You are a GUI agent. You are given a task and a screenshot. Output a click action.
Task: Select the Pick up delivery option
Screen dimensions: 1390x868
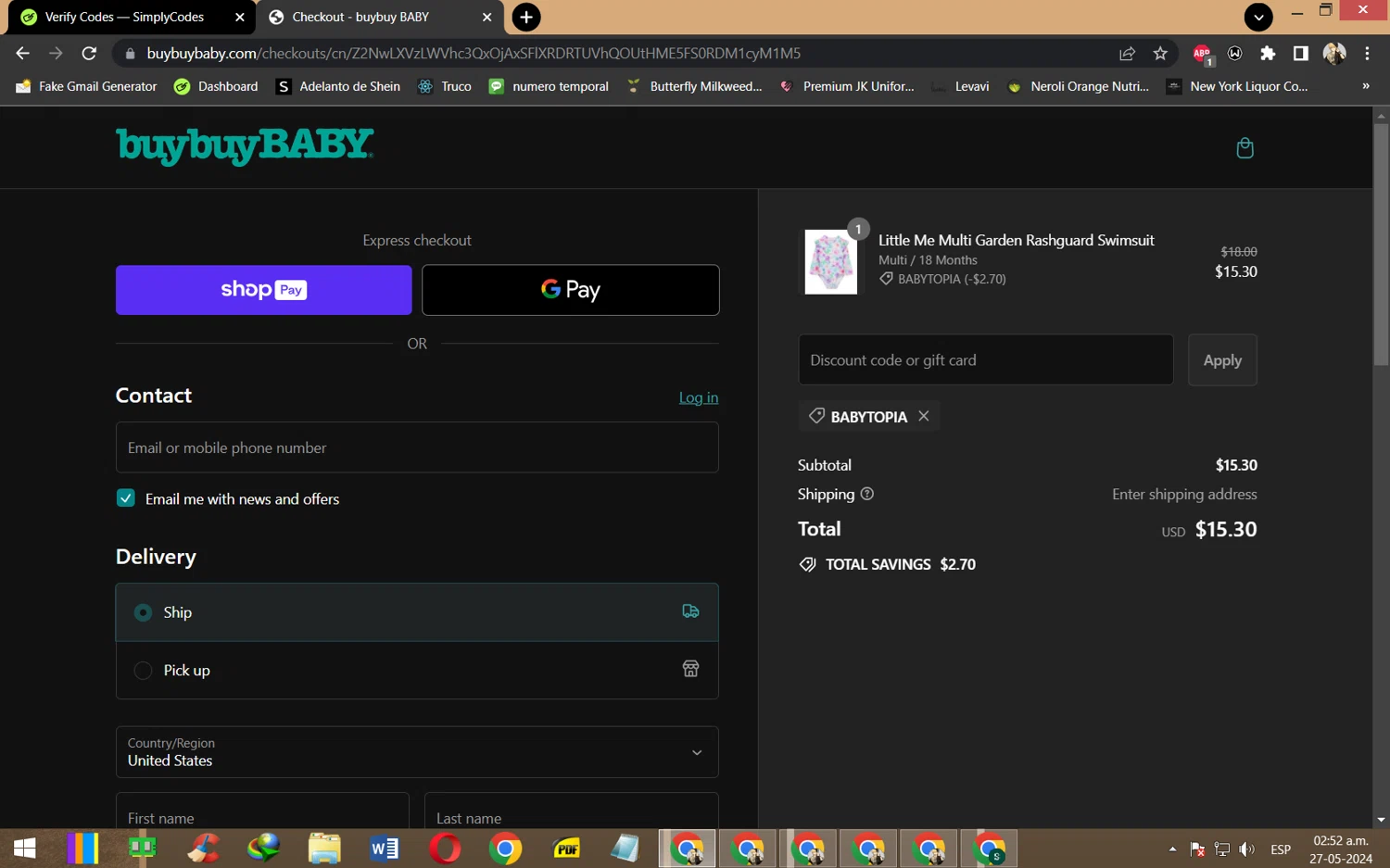pyautogui.click(x=417, y=670)
